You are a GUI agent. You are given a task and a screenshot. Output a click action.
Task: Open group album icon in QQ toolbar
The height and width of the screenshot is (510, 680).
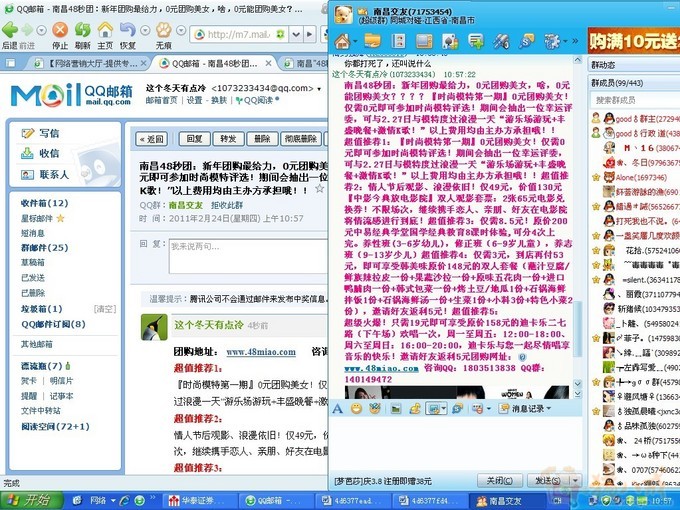(398, 42)
